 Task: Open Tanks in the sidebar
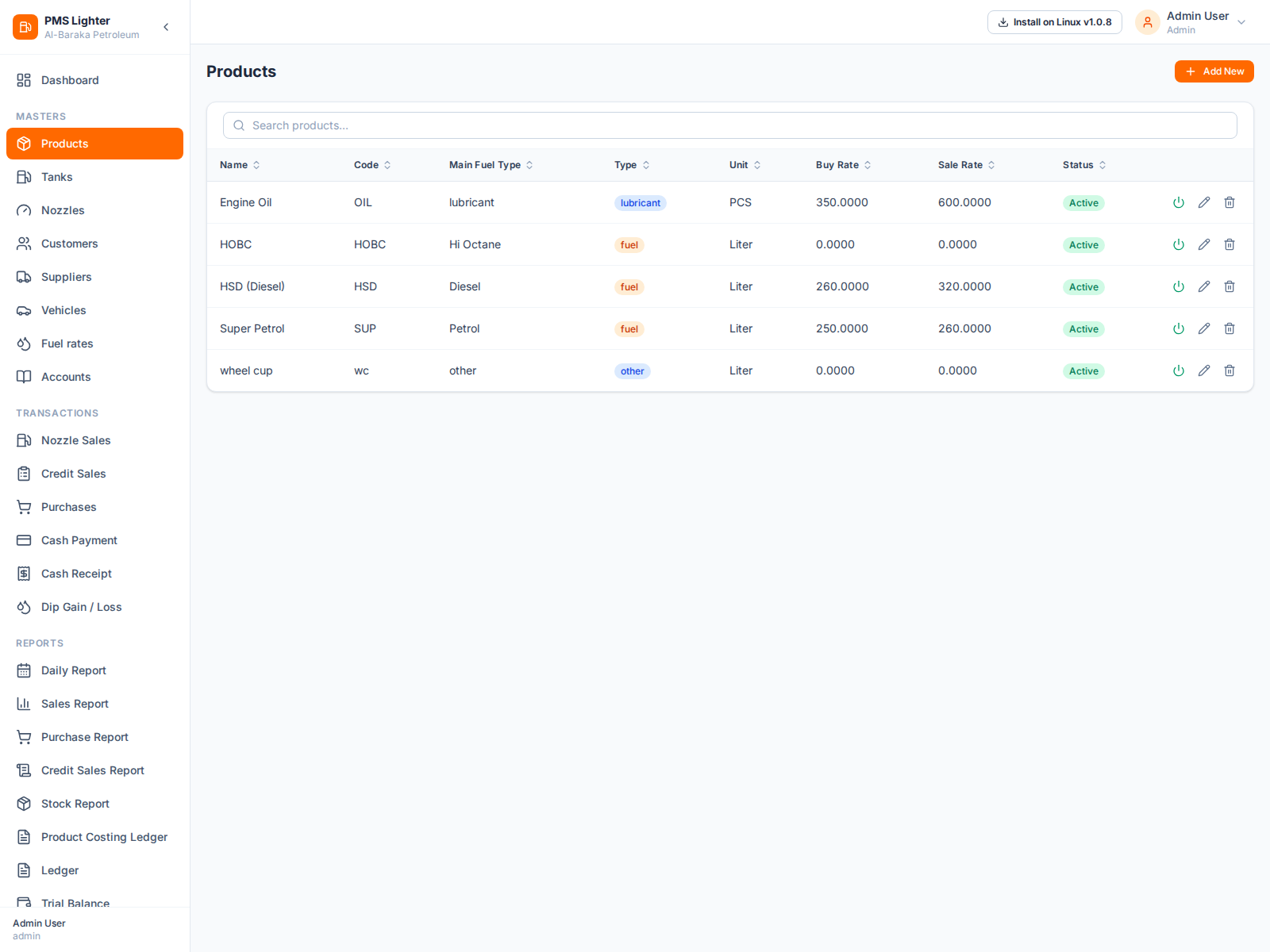[x=57, y=177]
